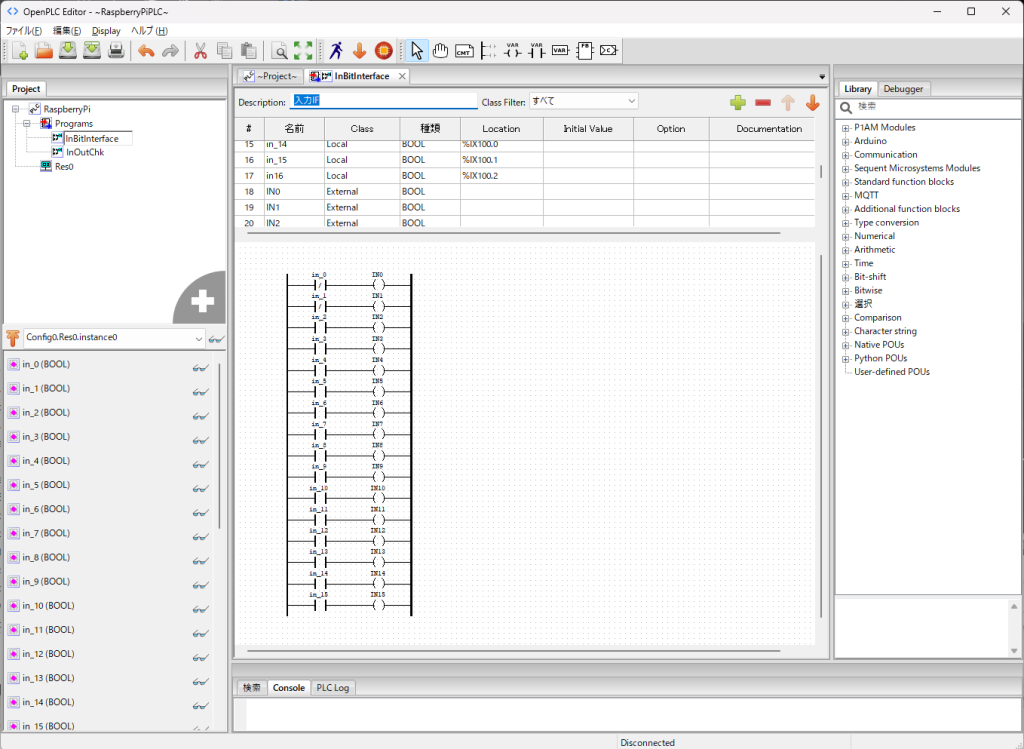Remove variable with the red minus button
The image size is (1024, 749).
[x=763, y=103]
